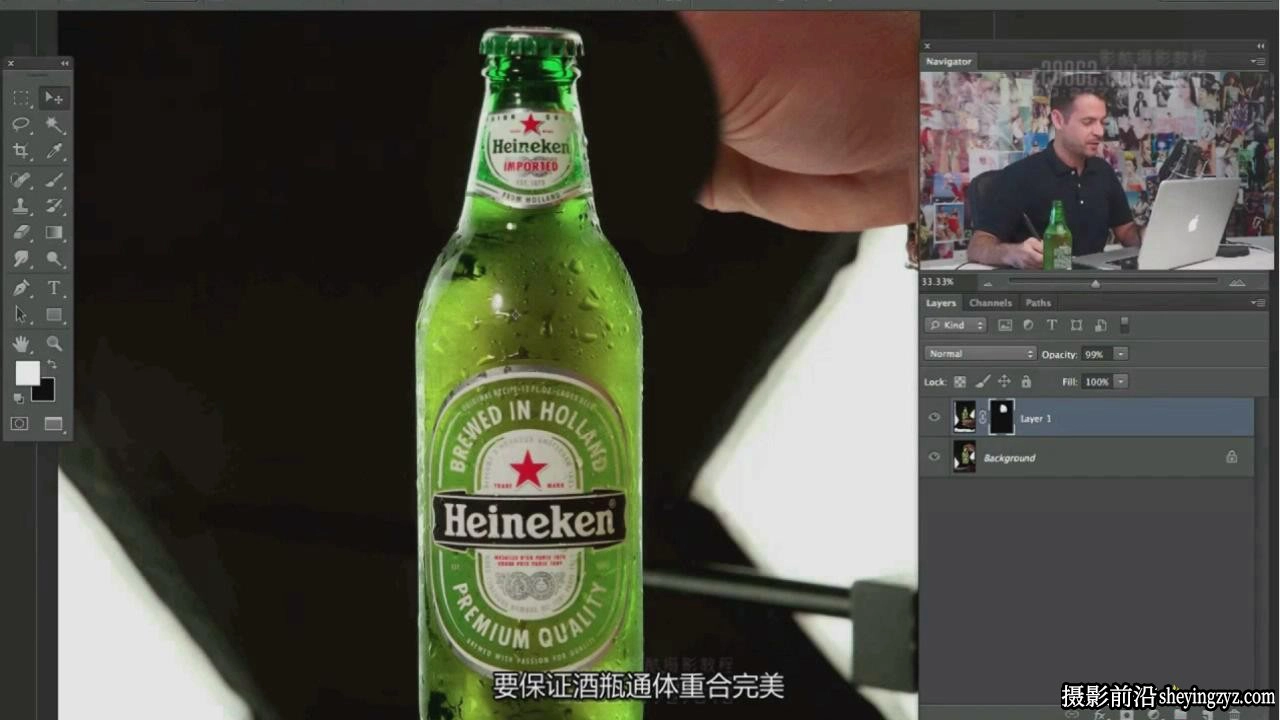Change the screen mode
1280x720 pixels.
tap(53, 423)
